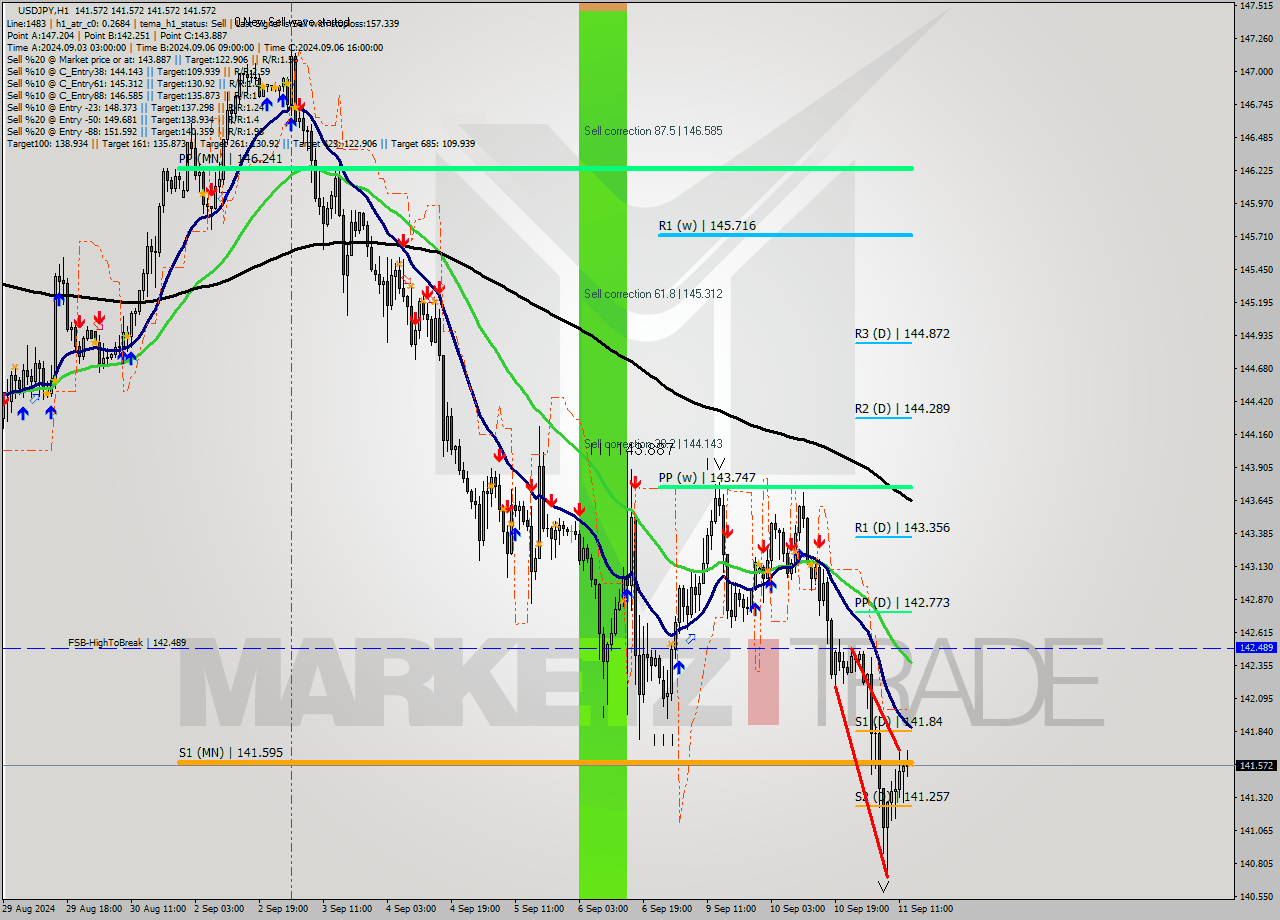Select the R1 (w) | 145.716 label
Viewport: 1280px width, 920px height.
click(707, 226)
